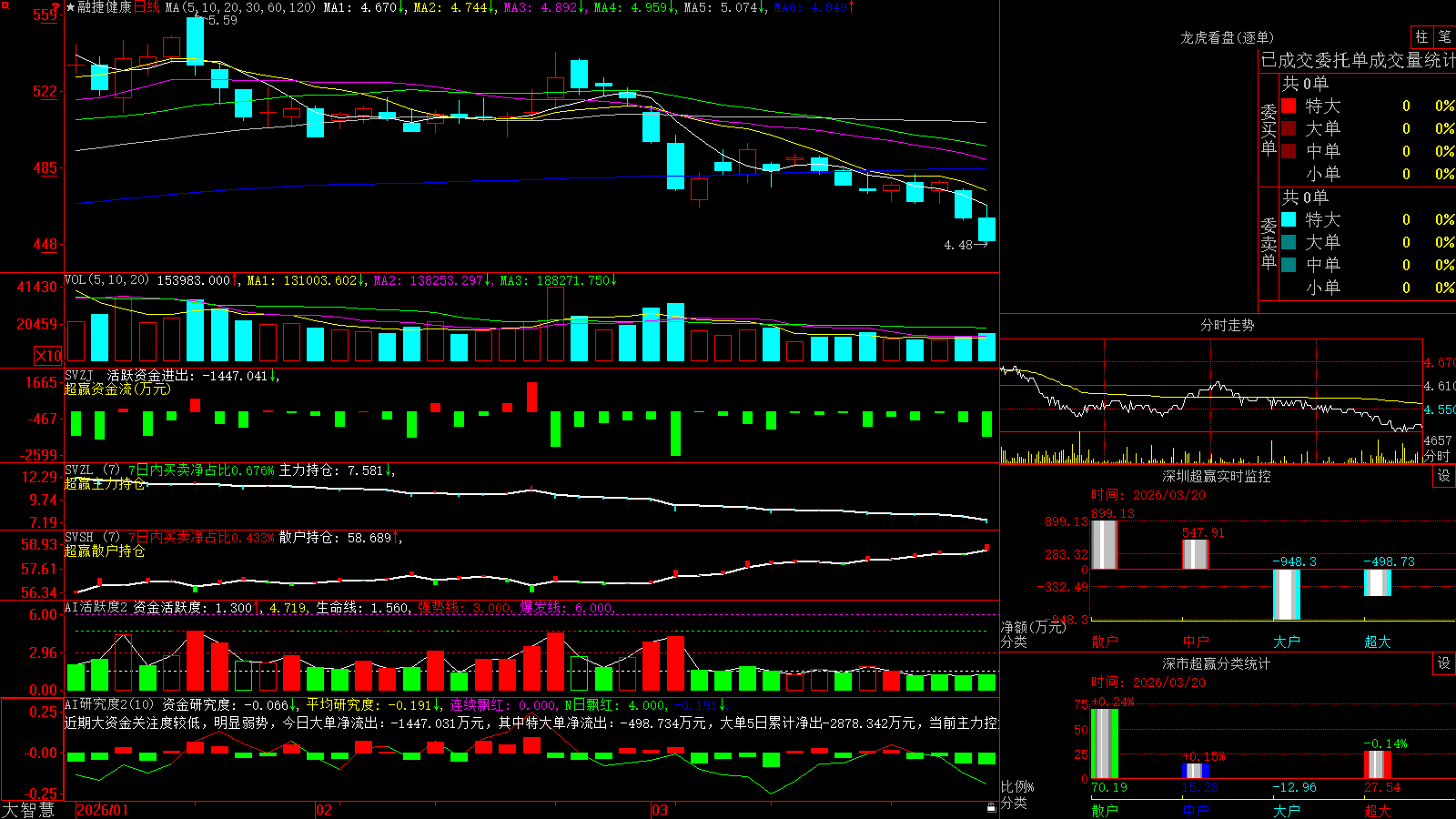Click the 大户 -948.3 cyan bar
The height and width of the screenshot is (819, 1456).
tap(1286, 595)
